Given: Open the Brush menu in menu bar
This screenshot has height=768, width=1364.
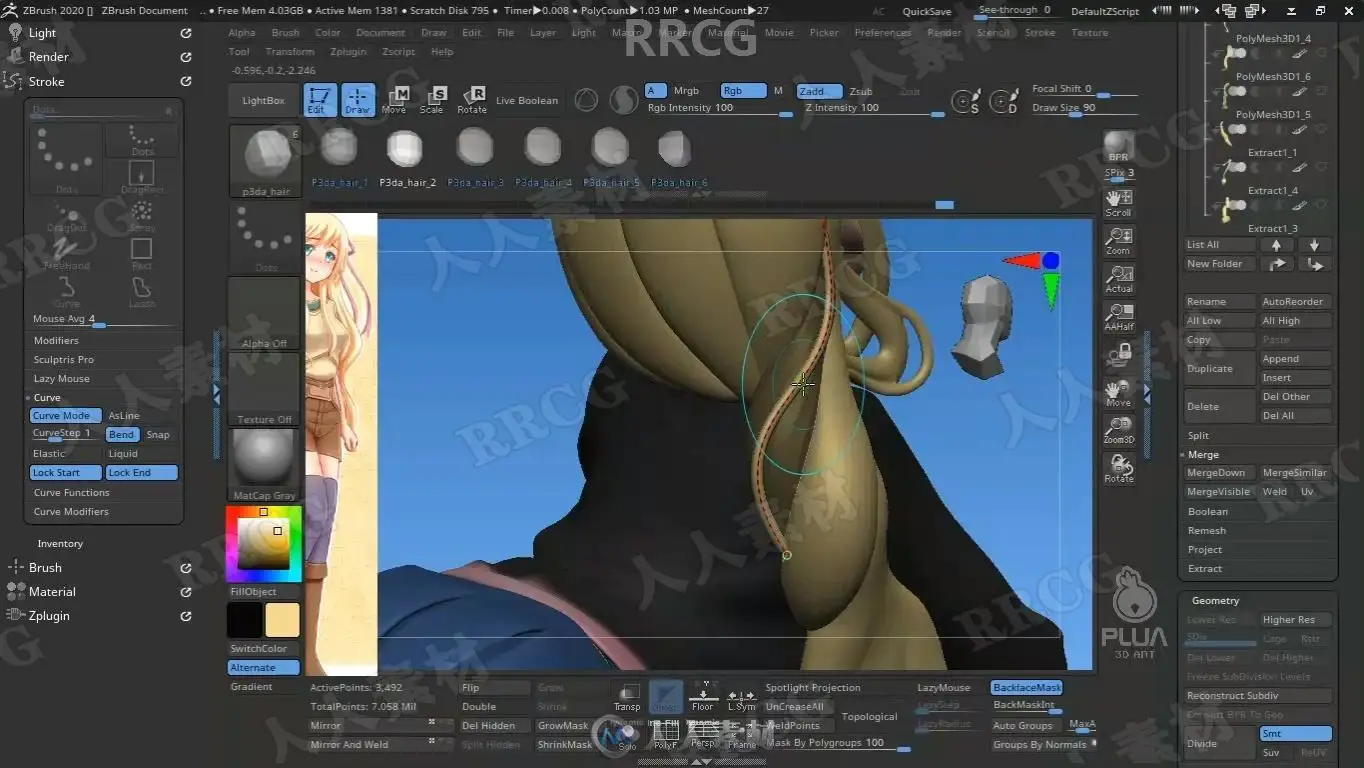Looking at the screenshot, I should coord(286,33).
